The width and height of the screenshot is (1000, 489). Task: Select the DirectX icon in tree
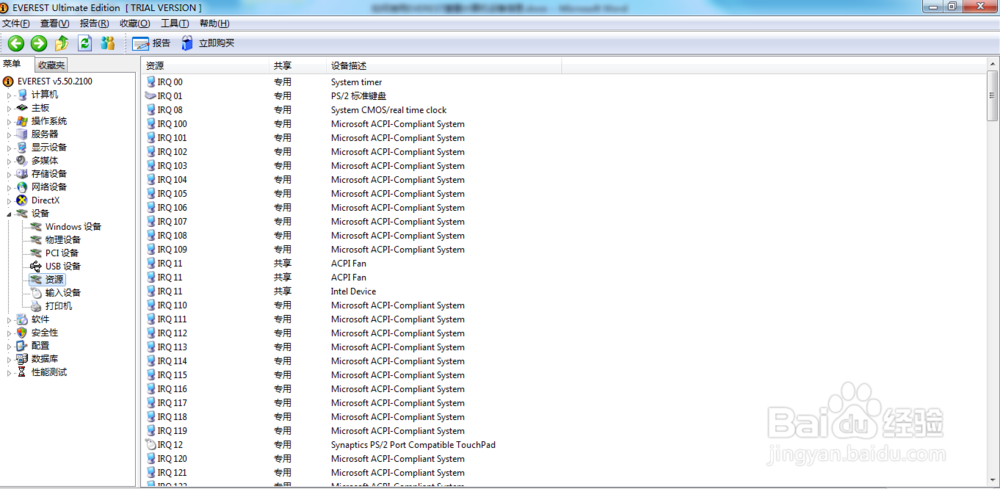[x=22, y=200]
